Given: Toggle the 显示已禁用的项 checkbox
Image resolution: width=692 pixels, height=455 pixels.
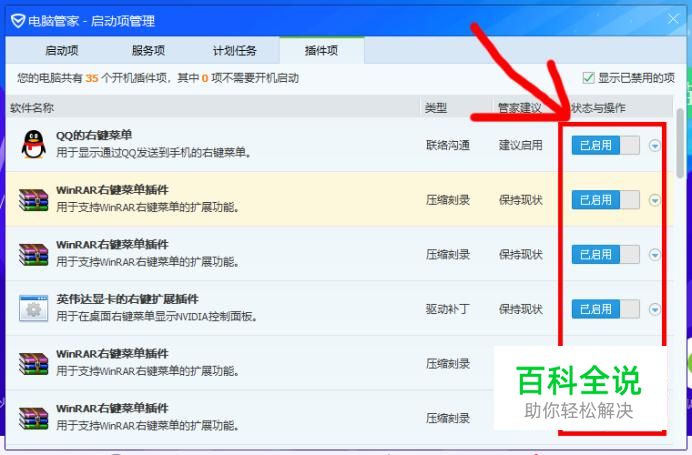Looking at the screenshot, I should pos(588,78).
